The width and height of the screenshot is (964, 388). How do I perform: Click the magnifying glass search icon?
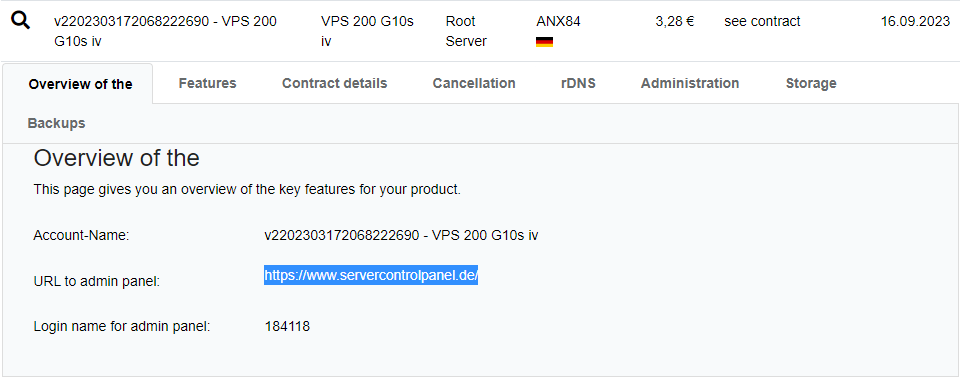pyautogui.click(x=21, y=21)
